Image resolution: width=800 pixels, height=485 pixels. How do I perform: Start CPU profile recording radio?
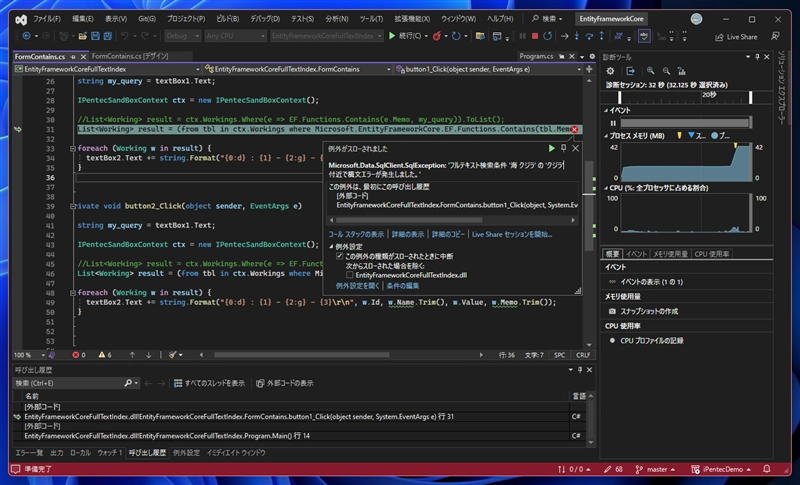click(612, 341)
